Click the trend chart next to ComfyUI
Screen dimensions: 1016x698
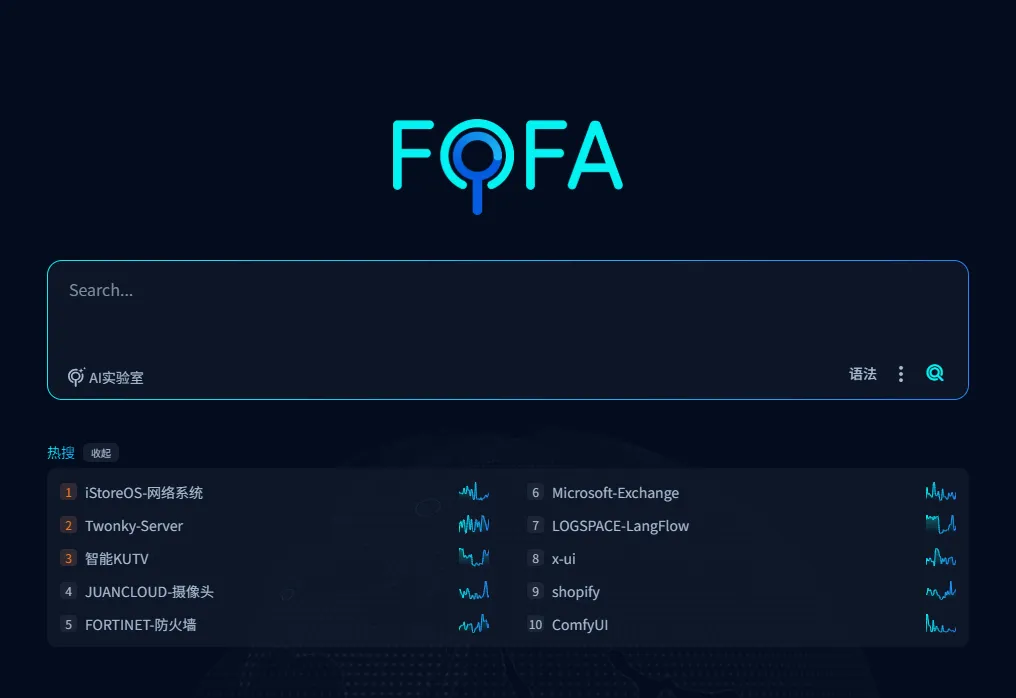coord(940,624)
